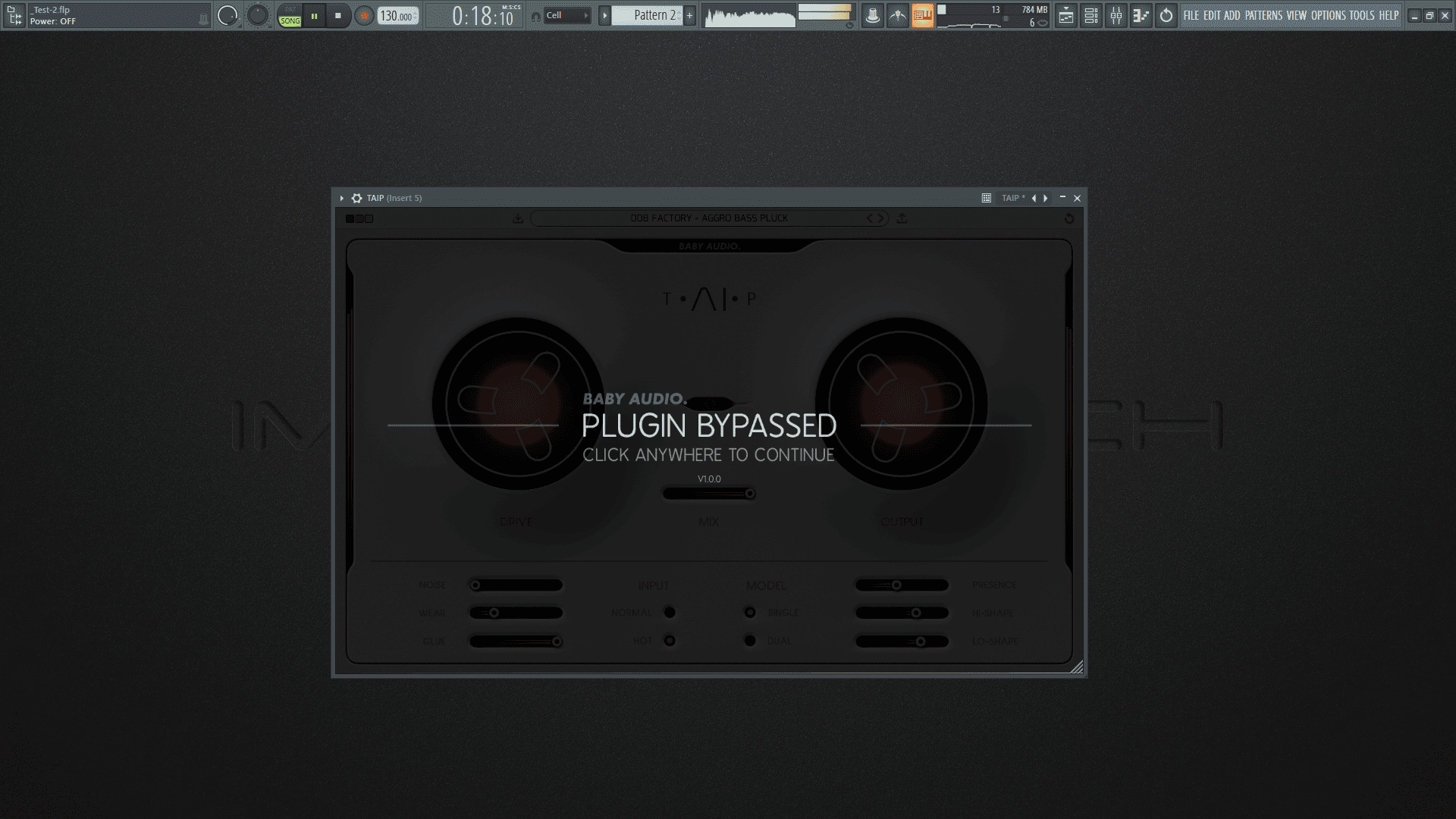1456x819 pixels.
Task: Open the Channel rack icon
Action: 1090,15
